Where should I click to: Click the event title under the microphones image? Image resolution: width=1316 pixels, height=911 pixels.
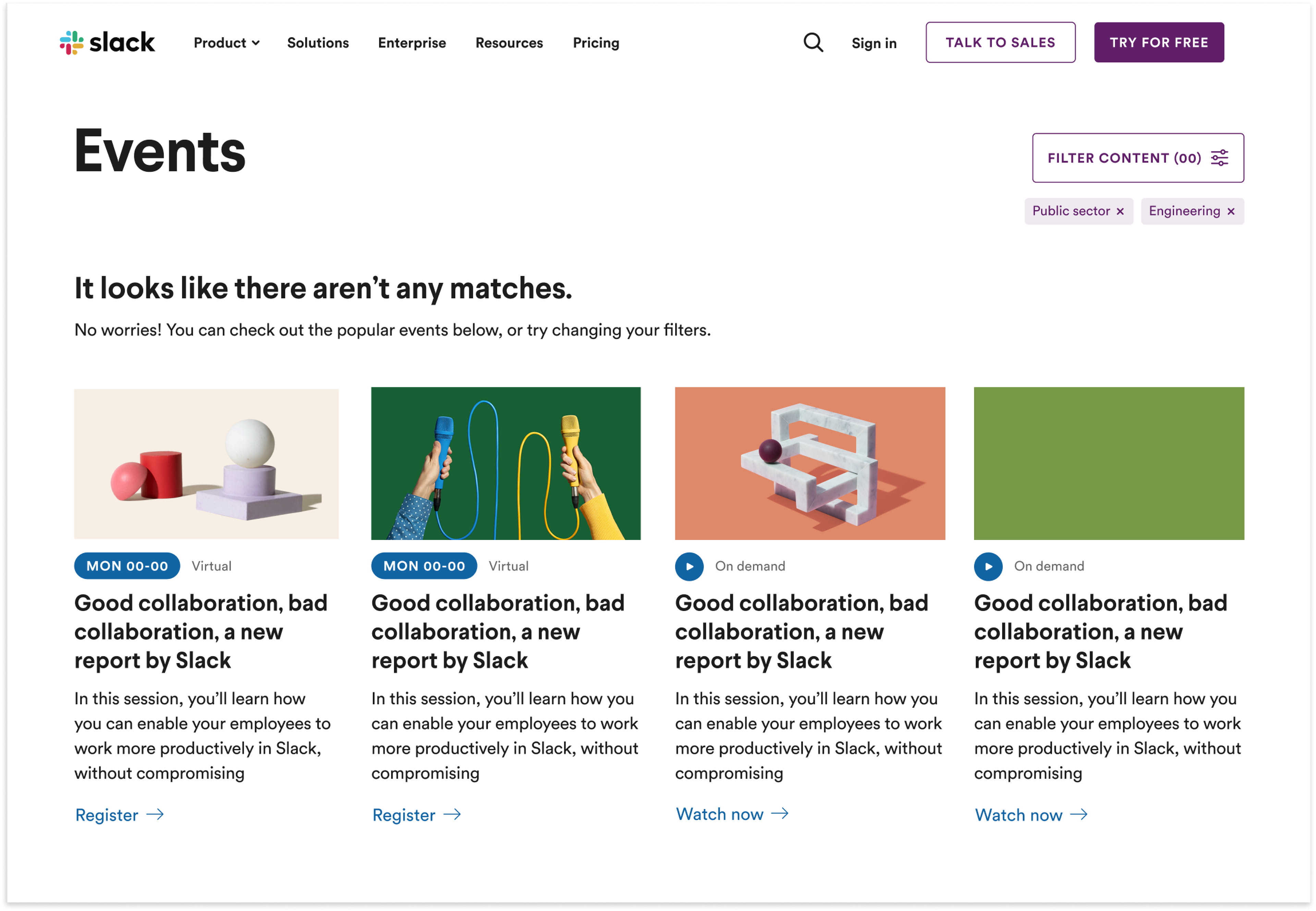coord(498,632)
